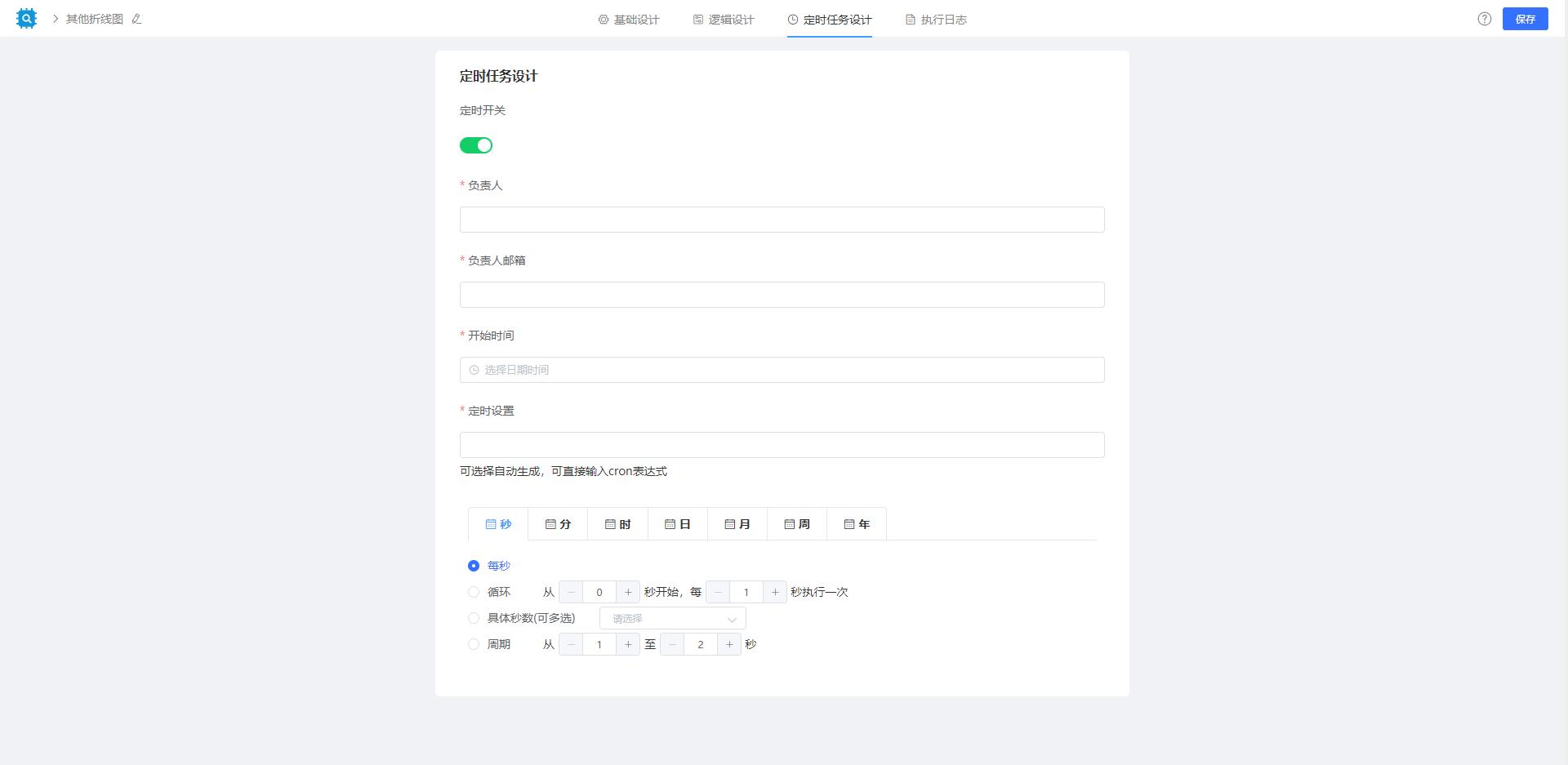Select the 年 cron tab
1568x765 pixels.
tap(857, 524)
